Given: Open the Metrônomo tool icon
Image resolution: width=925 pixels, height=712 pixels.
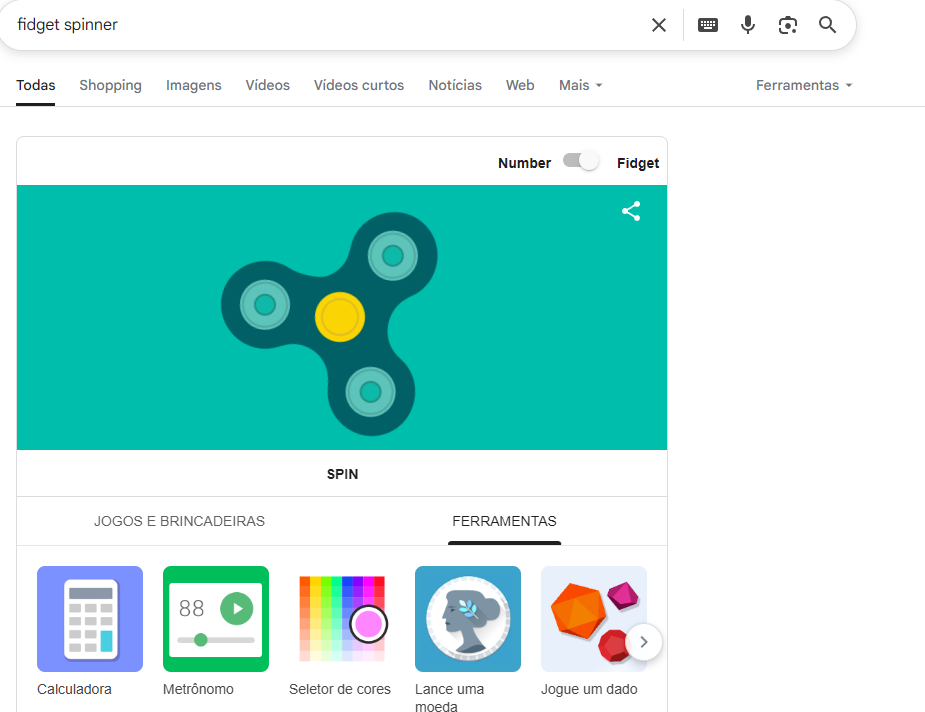Looking at the screenshot, I should click(216, 619).
